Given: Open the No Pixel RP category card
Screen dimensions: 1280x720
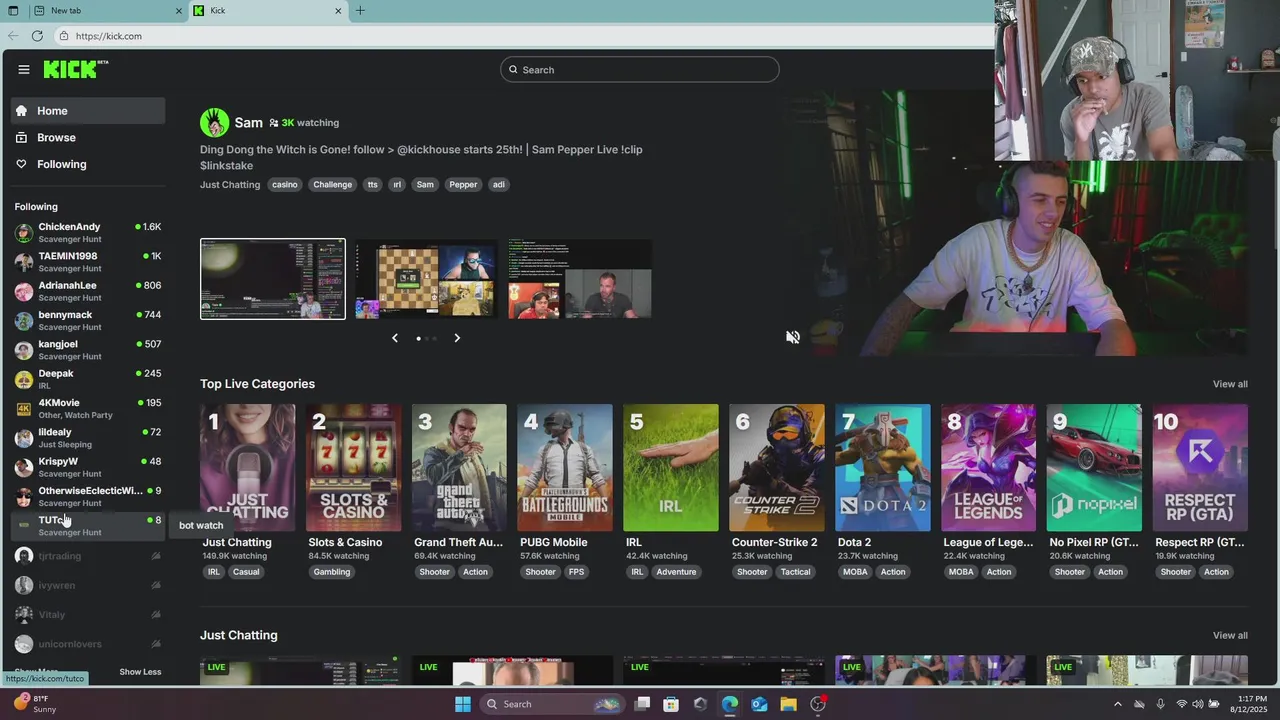Looking at the screenshot, I should [x=1095, y=468].
